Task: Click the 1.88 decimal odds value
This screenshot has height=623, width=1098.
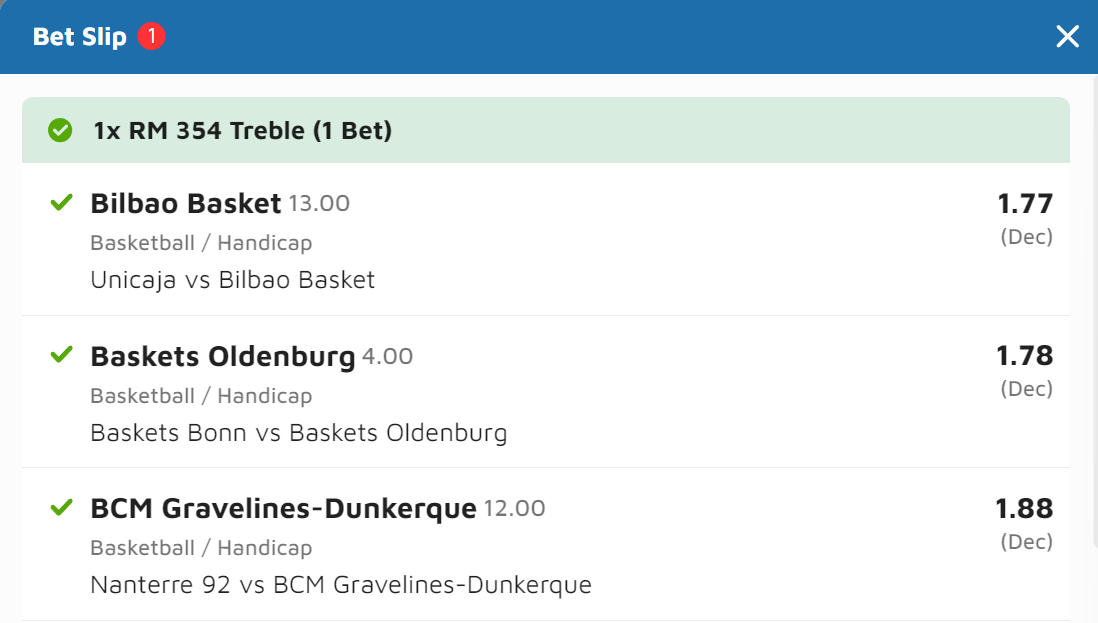Action: coord(1025,509)
